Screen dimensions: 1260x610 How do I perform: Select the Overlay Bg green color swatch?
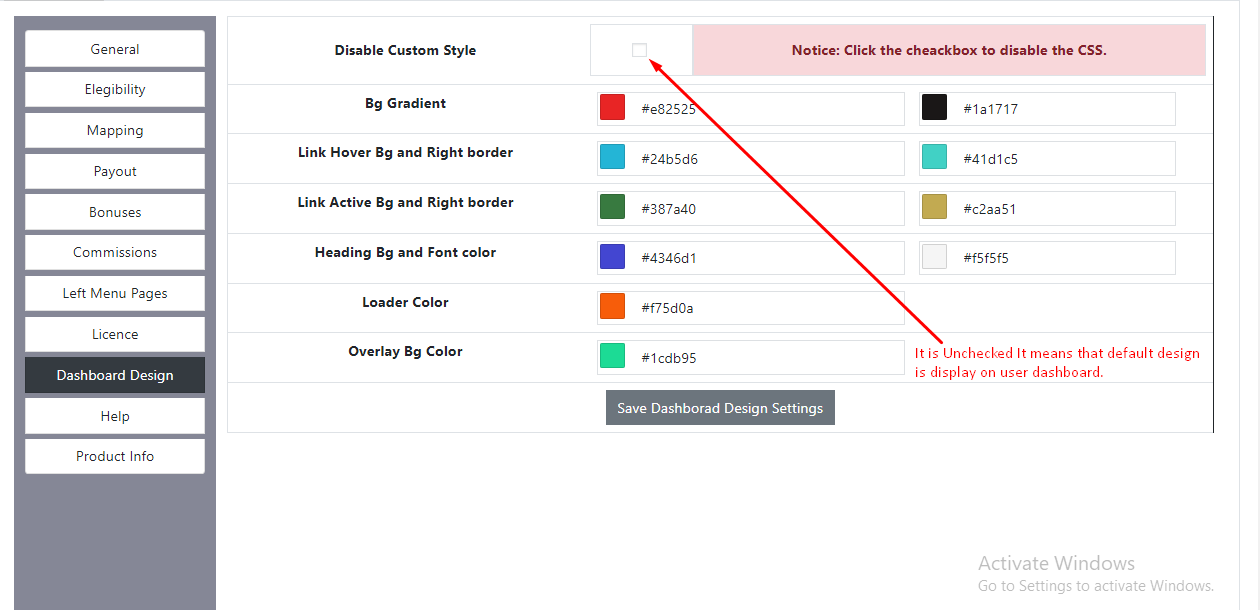click(612, 356)
